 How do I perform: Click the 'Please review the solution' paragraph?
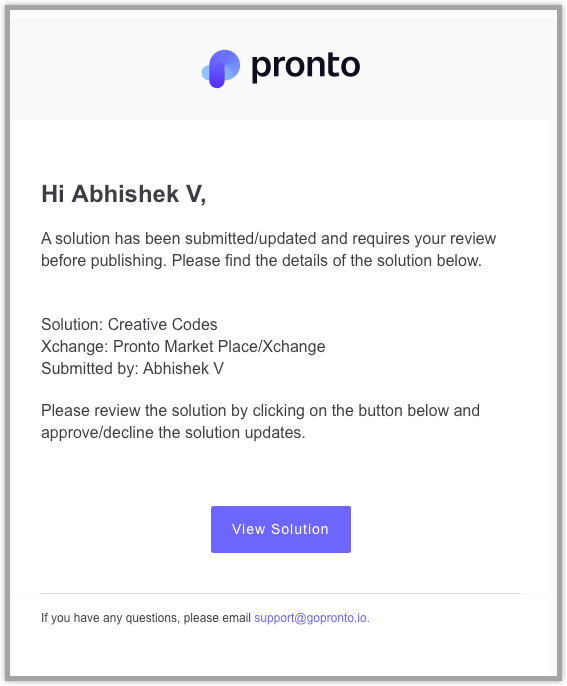(260, 421)
